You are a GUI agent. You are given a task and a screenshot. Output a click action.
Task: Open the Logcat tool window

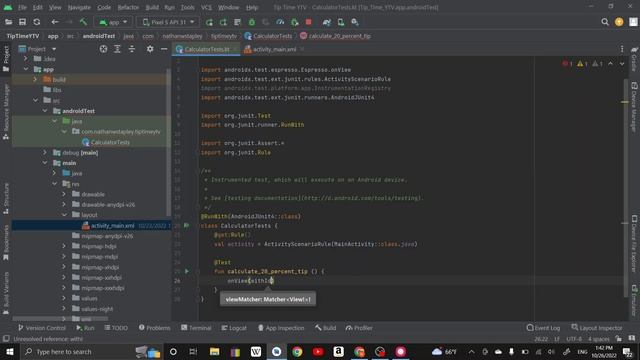[x=234, y=328]
